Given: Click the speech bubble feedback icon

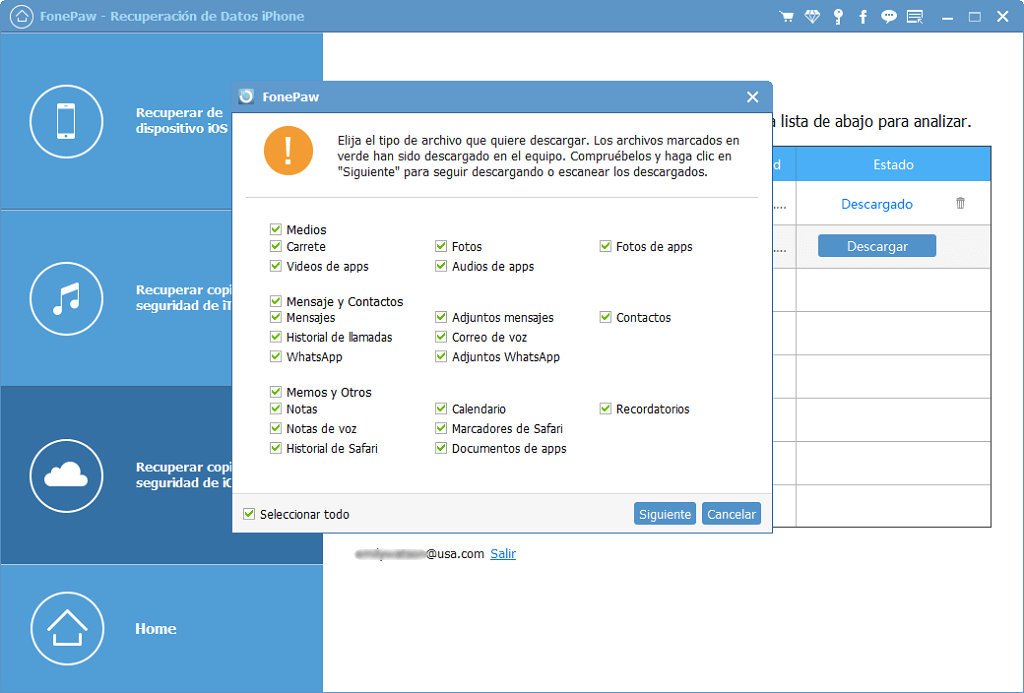Looking at the screenshot, I should 889,16.
